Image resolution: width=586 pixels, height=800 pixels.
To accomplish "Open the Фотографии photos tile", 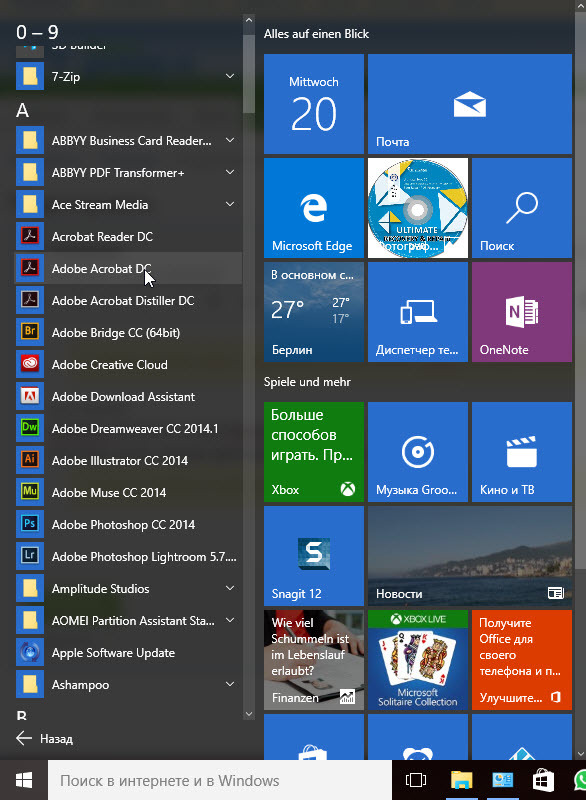I will point(418,208).
